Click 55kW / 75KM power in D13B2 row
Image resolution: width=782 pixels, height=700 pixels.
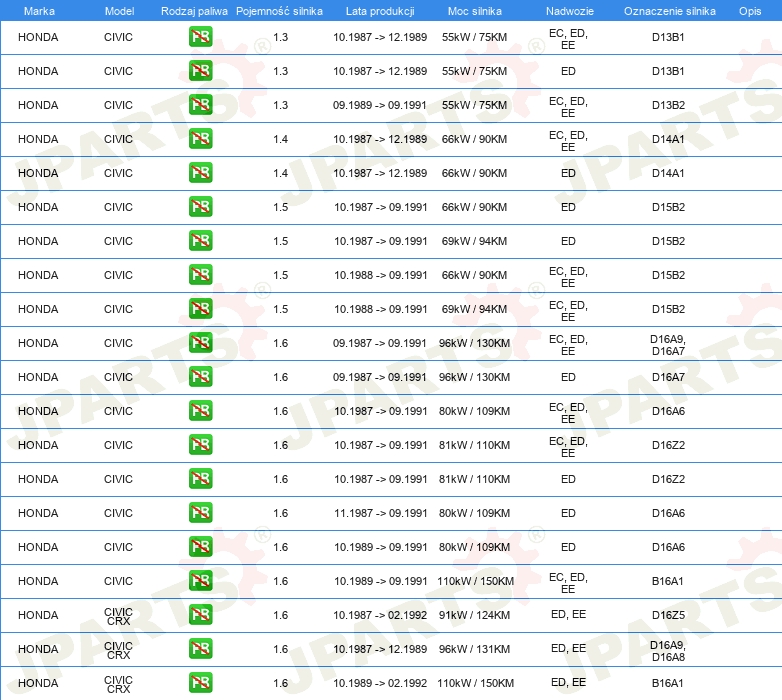click(474, 105)
